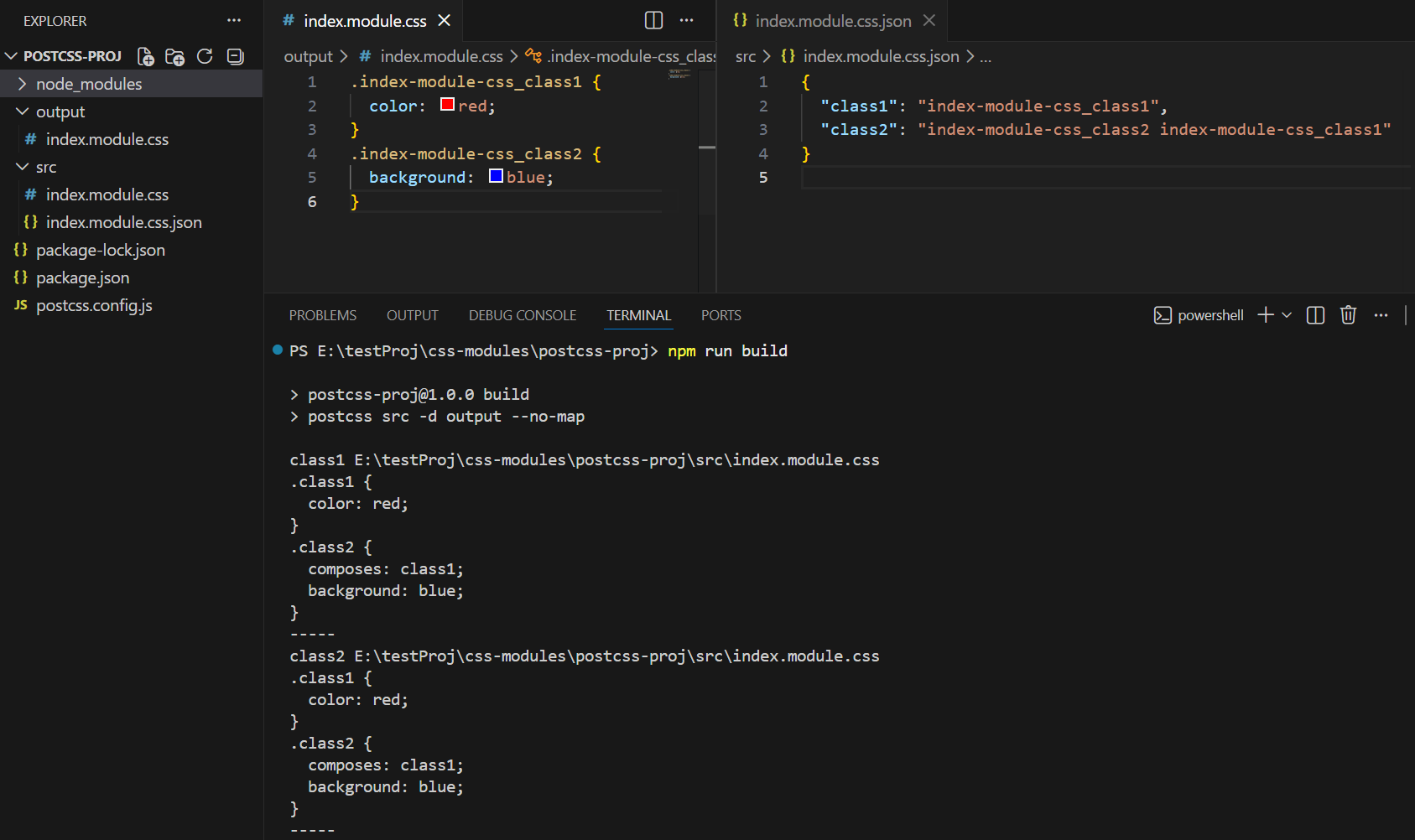Image resolution: width=1415 pixels, height=840 pixels.
Task: Click the red color swatch
Action: [448, 105]
